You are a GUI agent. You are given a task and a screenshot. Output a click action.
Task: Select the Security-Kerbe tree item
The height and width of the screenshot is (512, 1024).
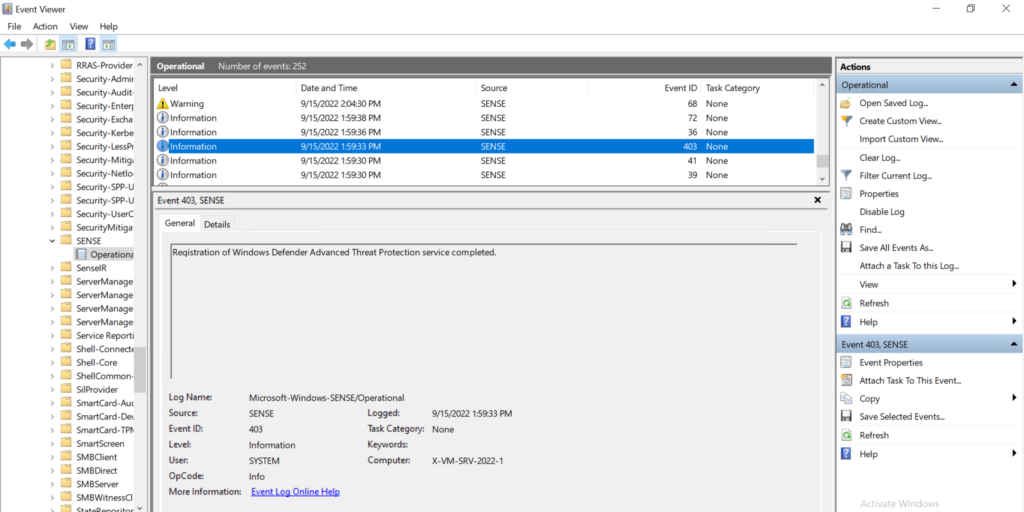(x=104, y=133)
